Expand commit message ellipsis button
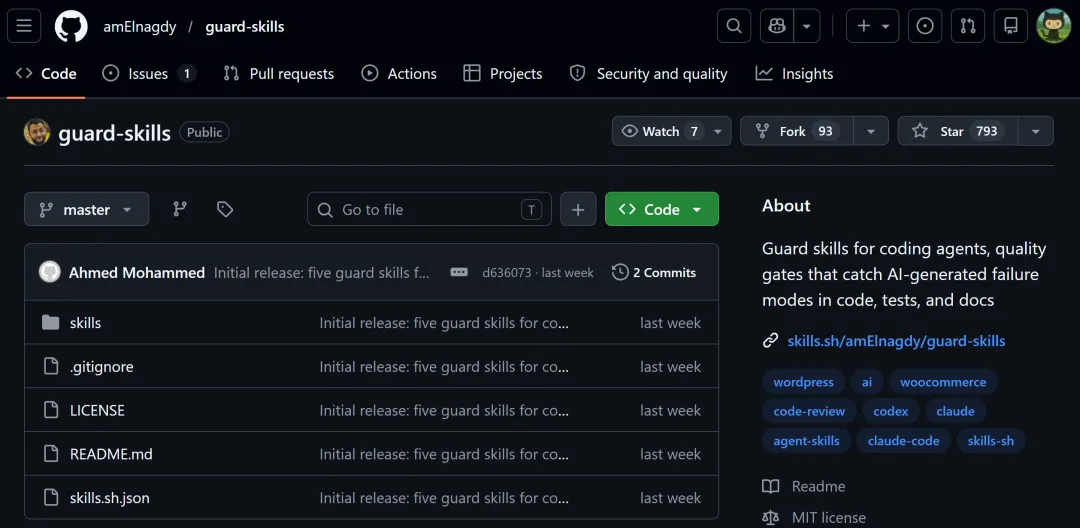Screen dimensions: 1080x528 (459, 273)
